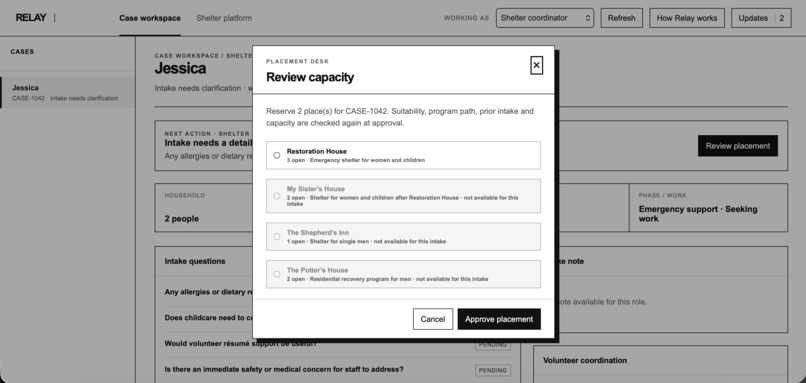
Task: Switch to the Shelter platform tab
Action: pyautogui.click(x=224, y=18)
